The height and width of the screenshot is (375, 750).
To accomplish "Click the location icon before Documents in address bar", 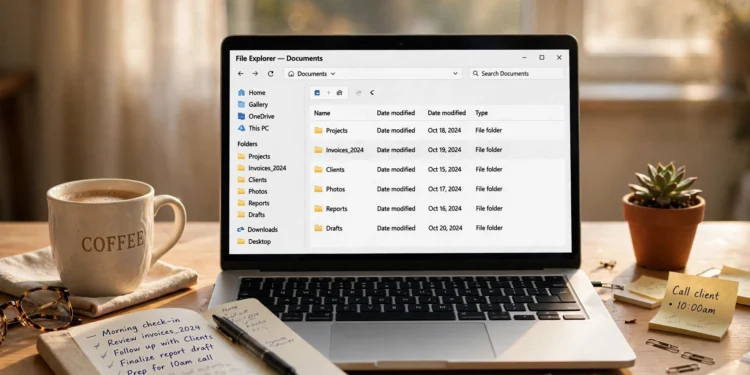I will [x=291, y=74].
